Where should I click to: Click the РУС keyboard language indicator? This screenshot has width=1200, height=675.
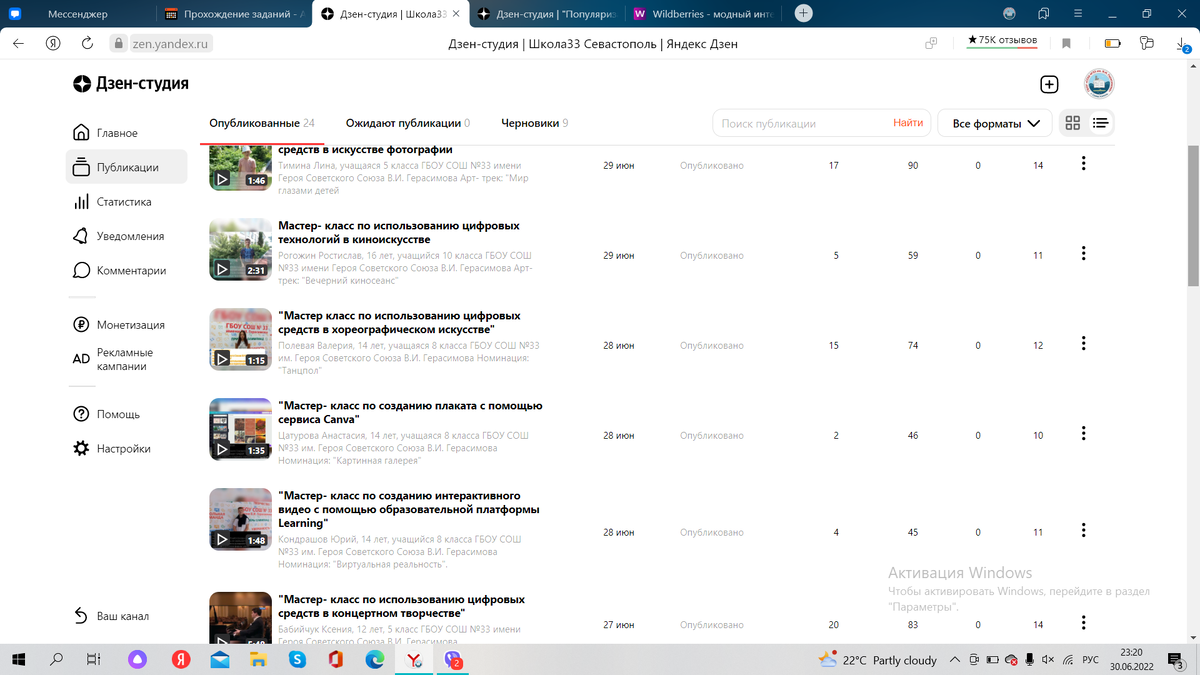(x=1090, y=660)
